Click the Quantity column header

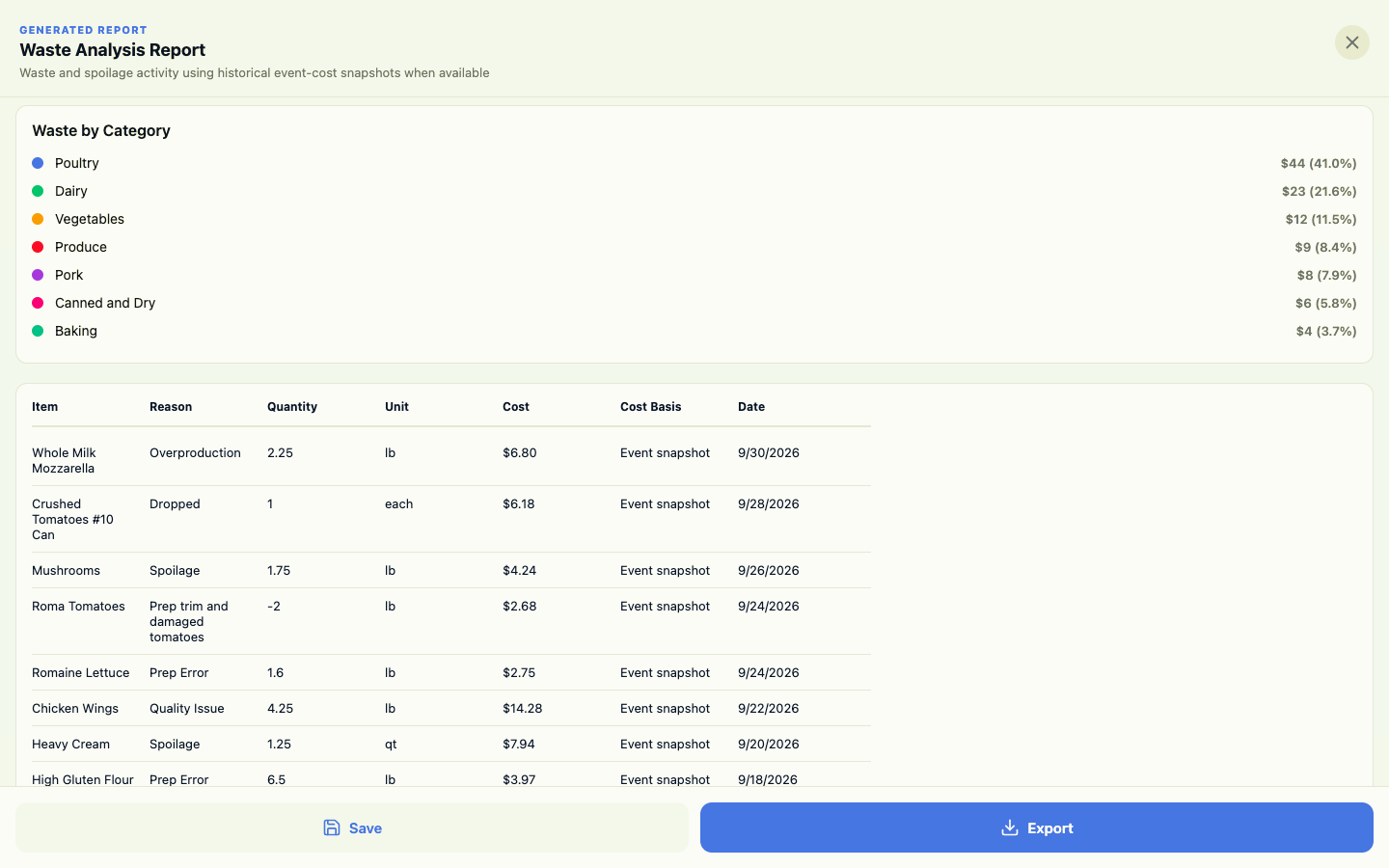tap(292, 407)
